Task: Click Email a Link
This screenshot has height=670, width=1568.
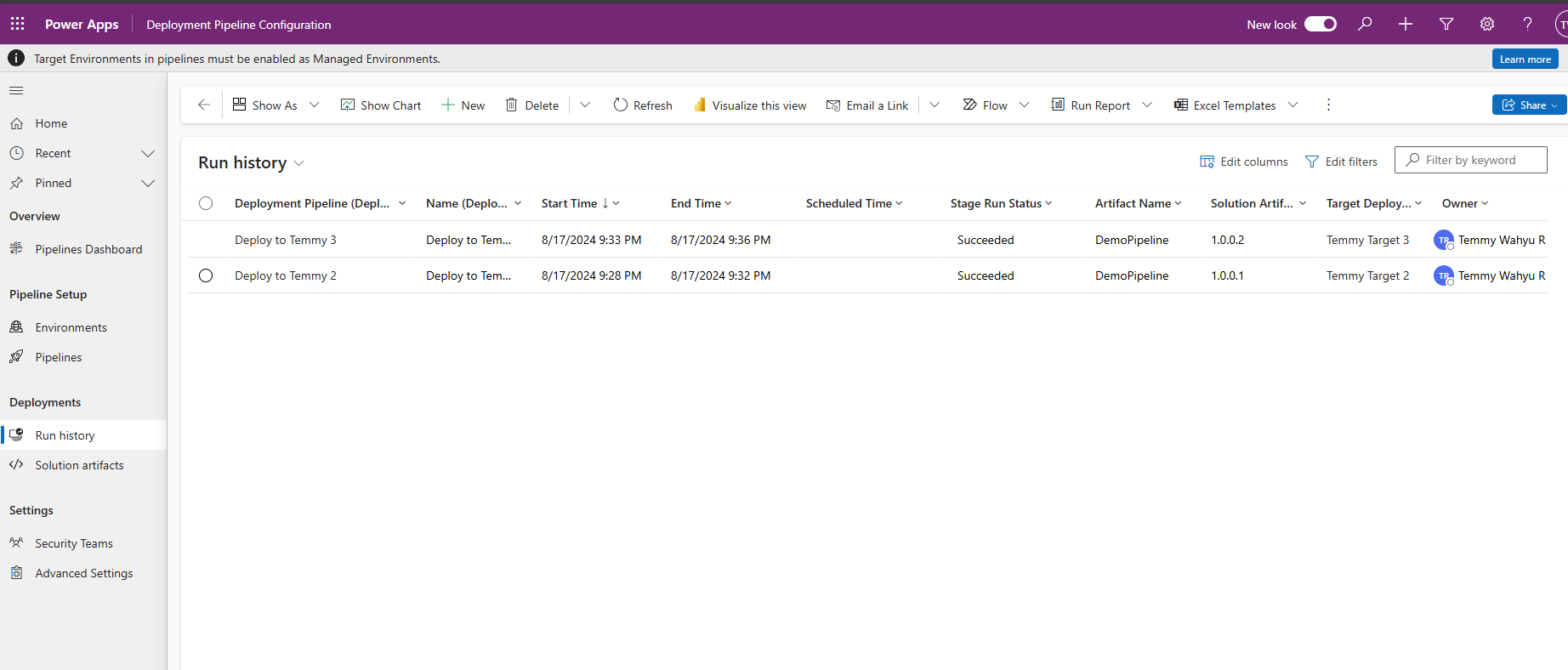Action: pyautogui.click(x=867, y=105)
